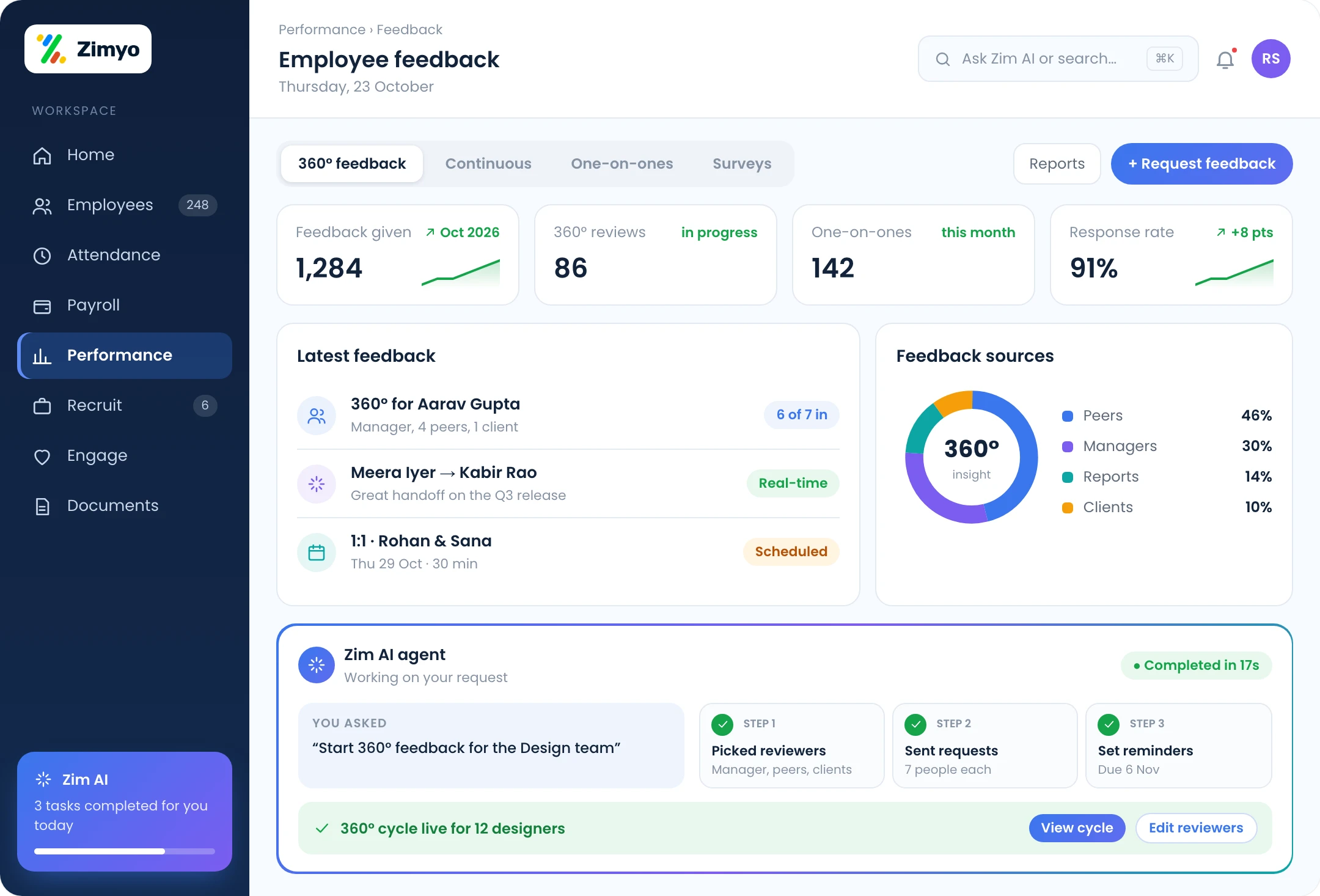Switch to the Surveys tab
Screen dimensions: 1320x896
tap(742, 164)
